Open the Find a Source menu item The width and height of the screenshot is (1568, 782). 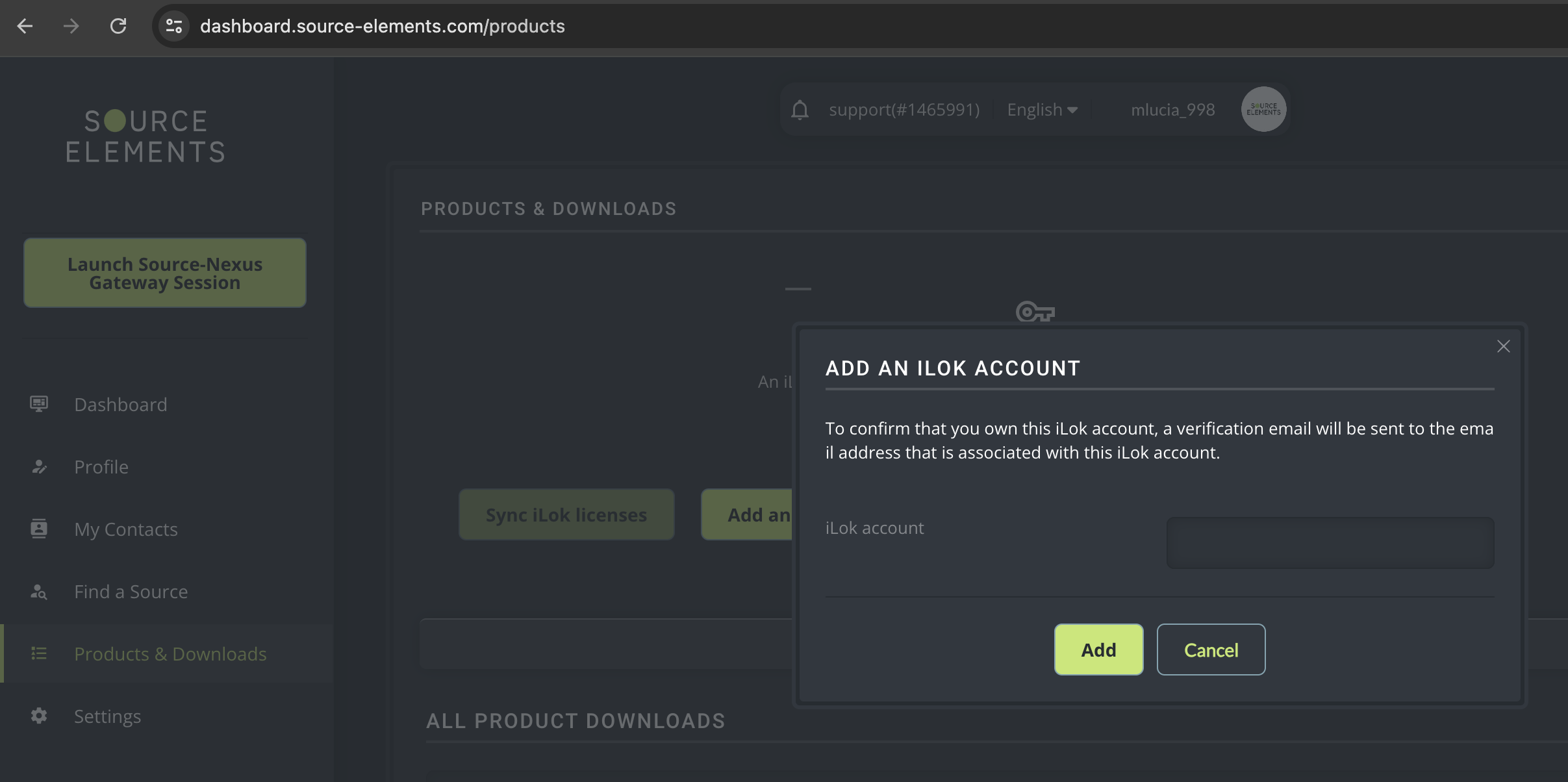(x=131, y=592)
